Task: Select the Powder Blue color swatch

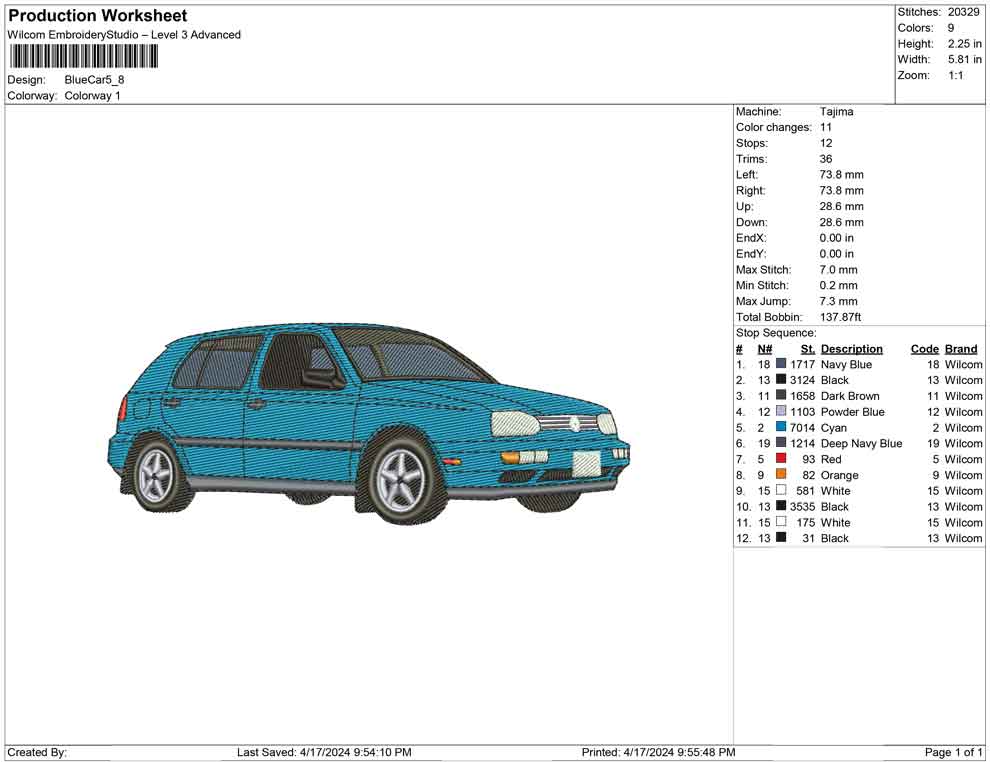Action: (x=781, y=412)
